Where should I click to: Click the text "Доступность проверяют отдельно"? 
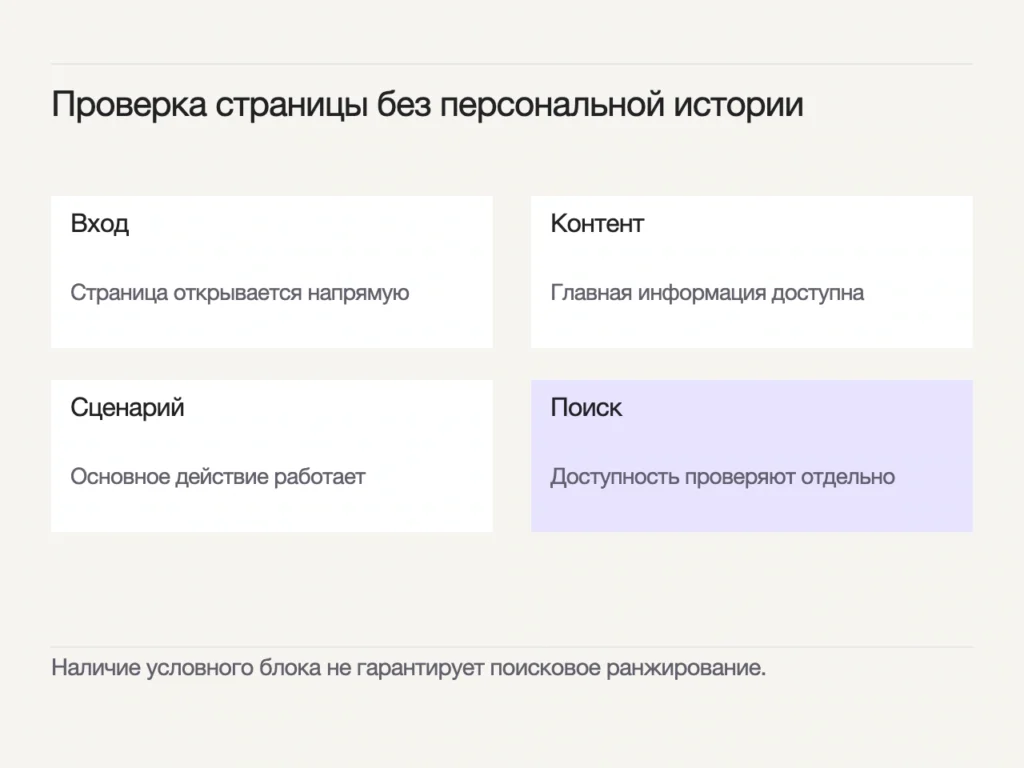click(722, 477)
